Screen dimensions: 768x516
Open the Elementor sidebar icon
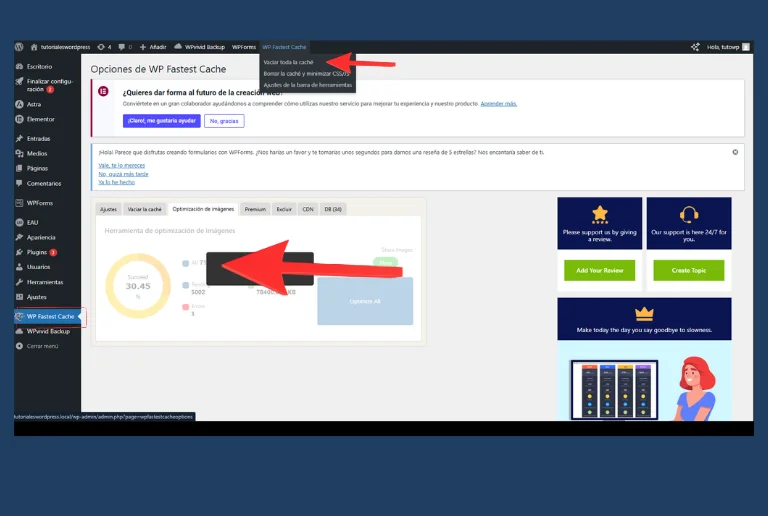point(20,118)
